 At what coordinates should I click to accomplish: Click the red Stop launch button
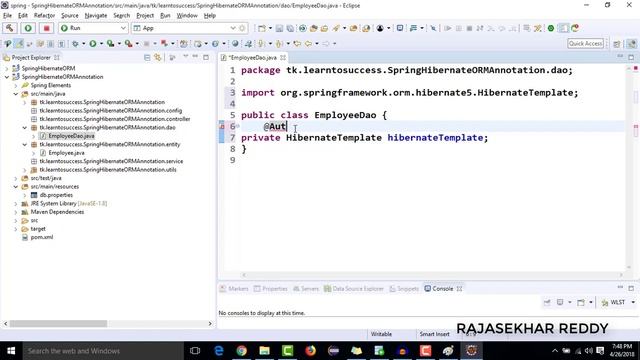coord(46,28)
